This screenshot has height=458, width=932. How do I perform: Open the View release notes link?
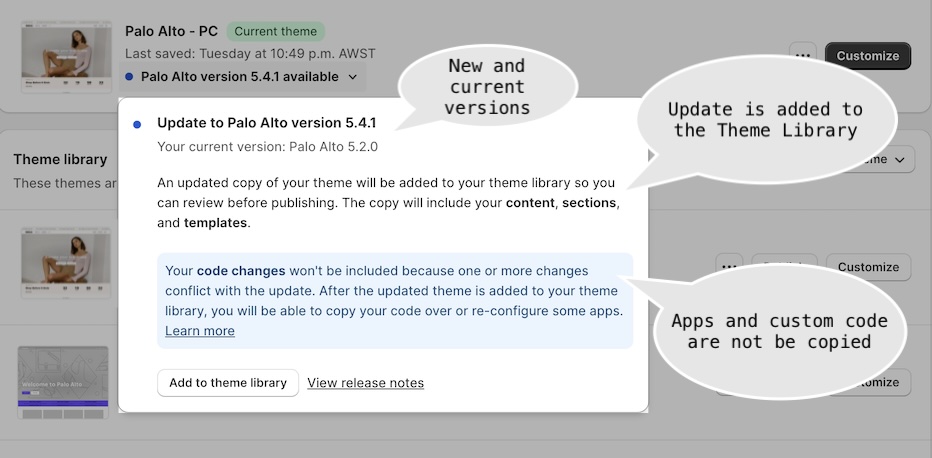(x=366, y=383)
